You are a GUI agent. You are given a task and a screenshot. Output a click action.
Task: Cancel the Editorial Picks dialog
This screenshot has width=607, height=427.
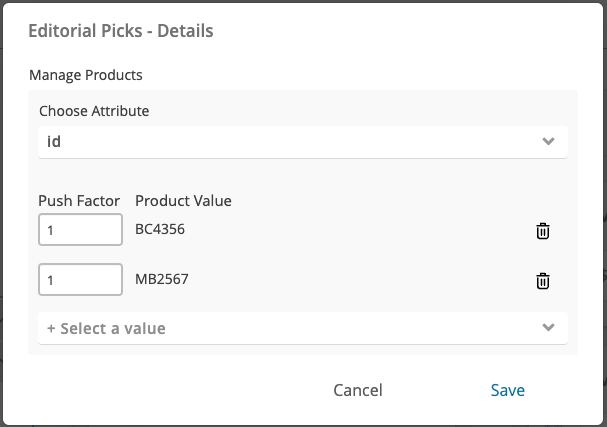coord(358,390)
